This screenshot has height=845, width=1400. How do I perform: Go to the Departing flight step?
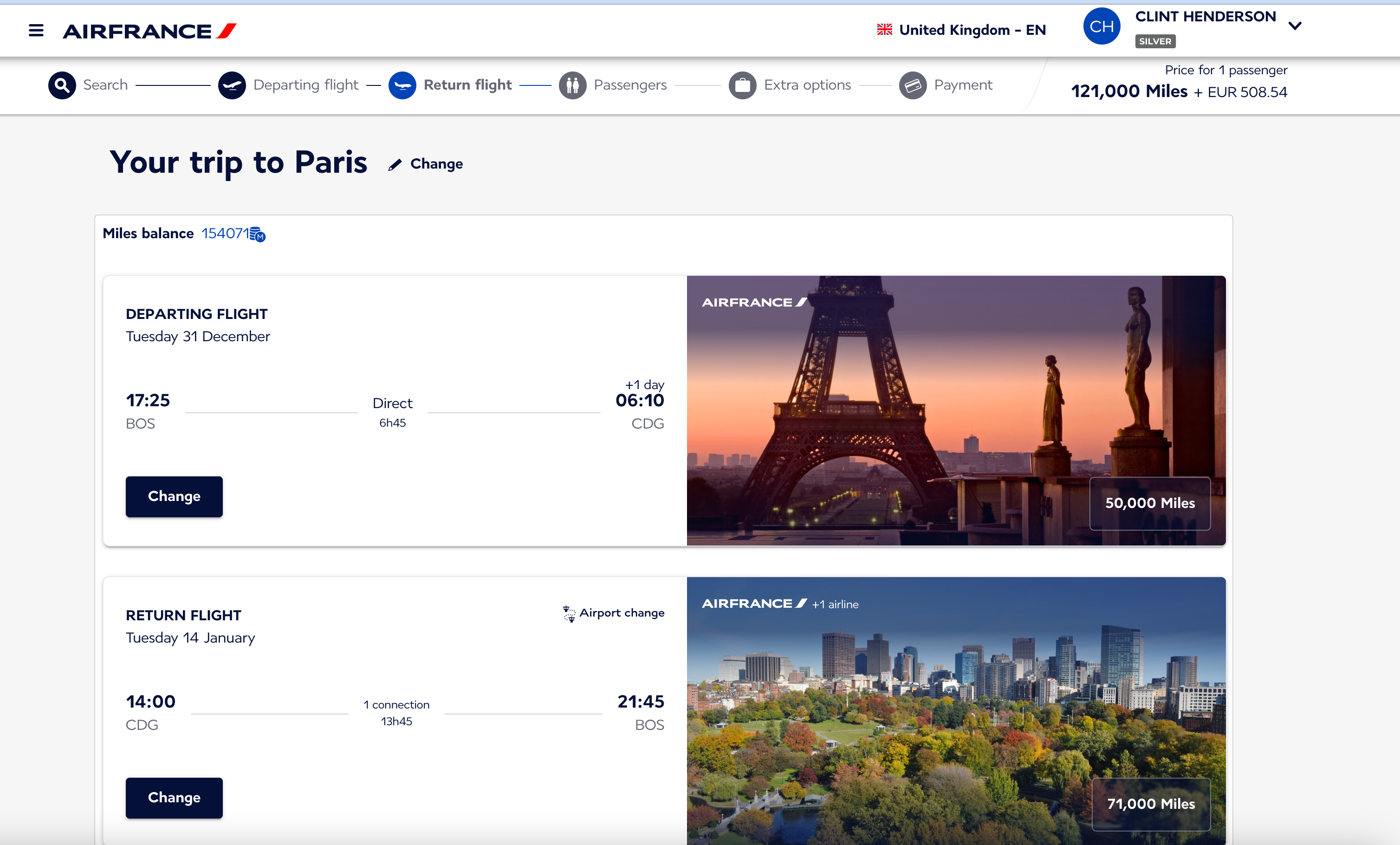306,84
